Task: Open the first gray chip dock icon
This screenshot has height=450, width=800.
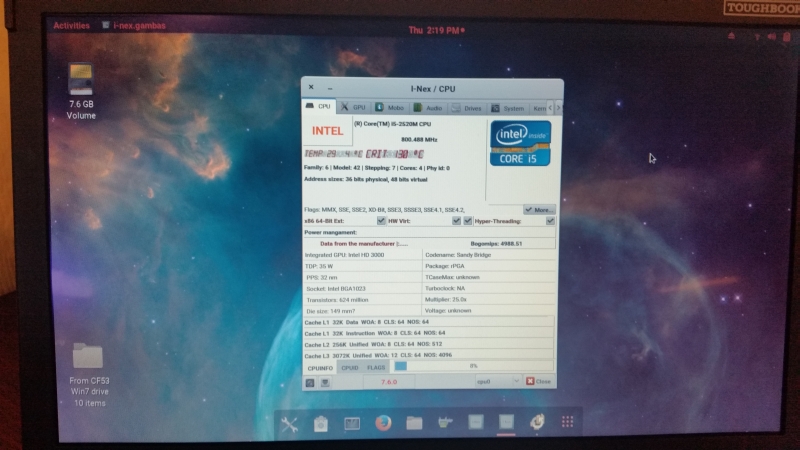Action: [476, 422]
